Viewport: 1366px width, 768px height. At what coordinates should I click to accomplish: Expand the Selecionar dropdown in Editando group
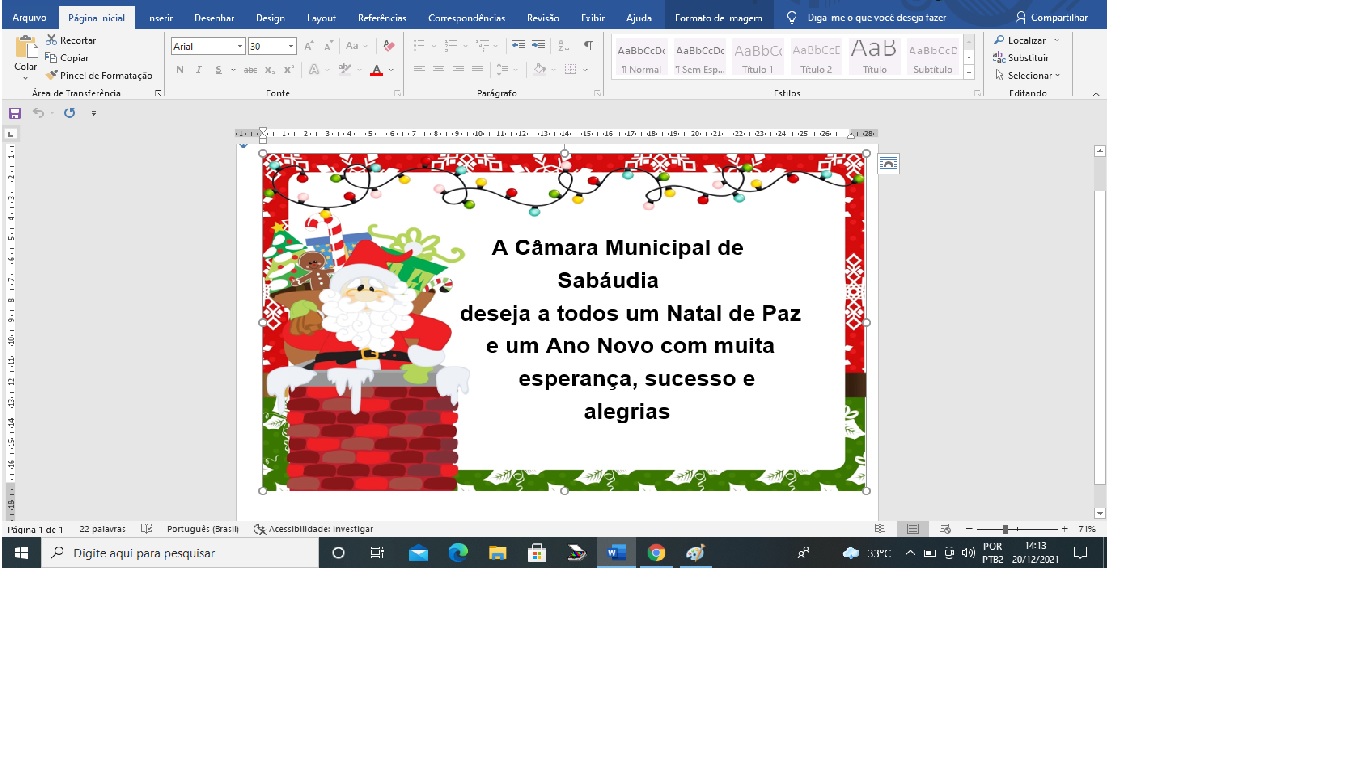pyautogui.click(x=1057, y=76)
